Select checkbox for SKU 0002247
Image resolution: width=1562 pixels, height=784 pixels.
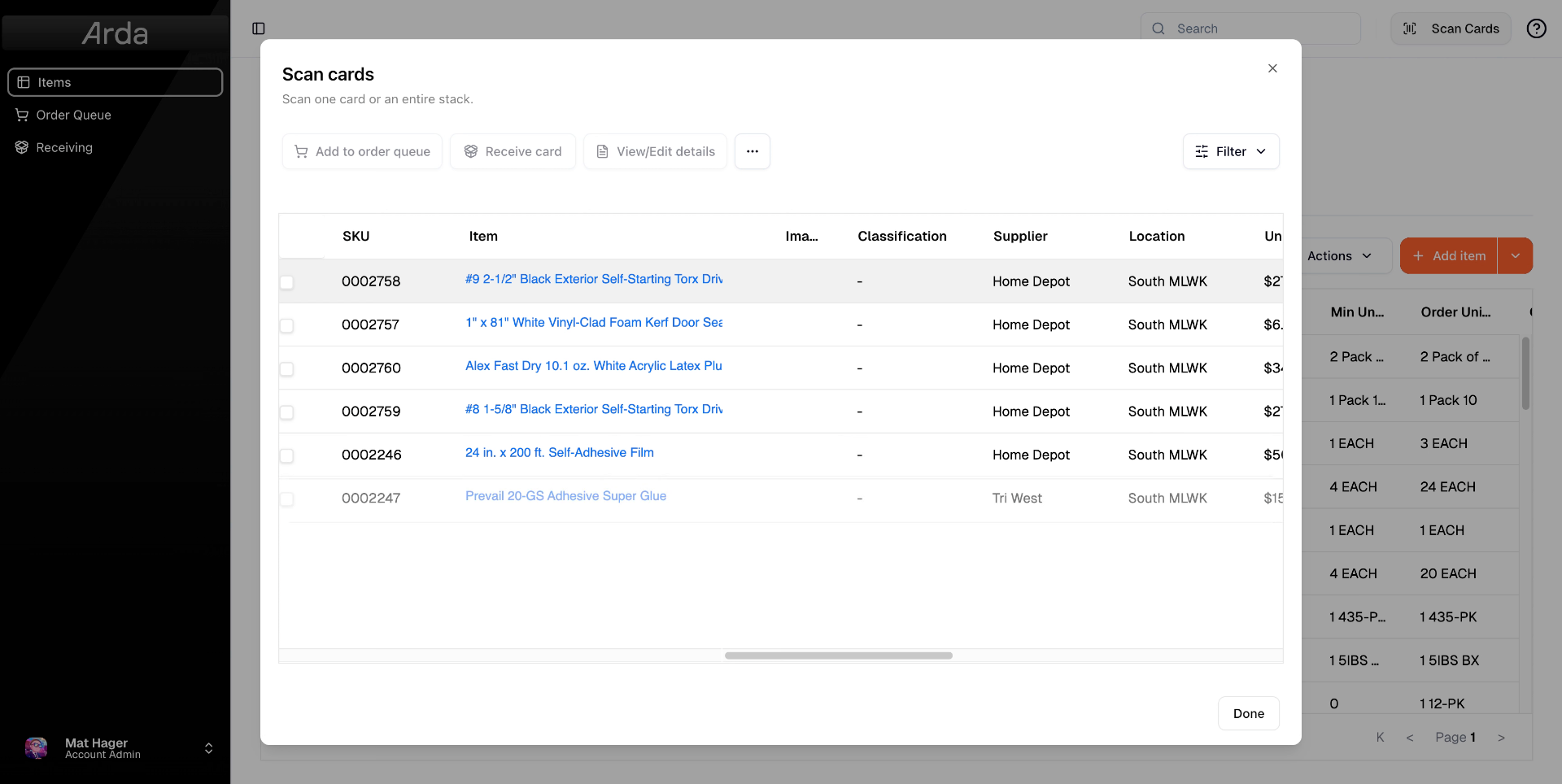coord(286,499)
